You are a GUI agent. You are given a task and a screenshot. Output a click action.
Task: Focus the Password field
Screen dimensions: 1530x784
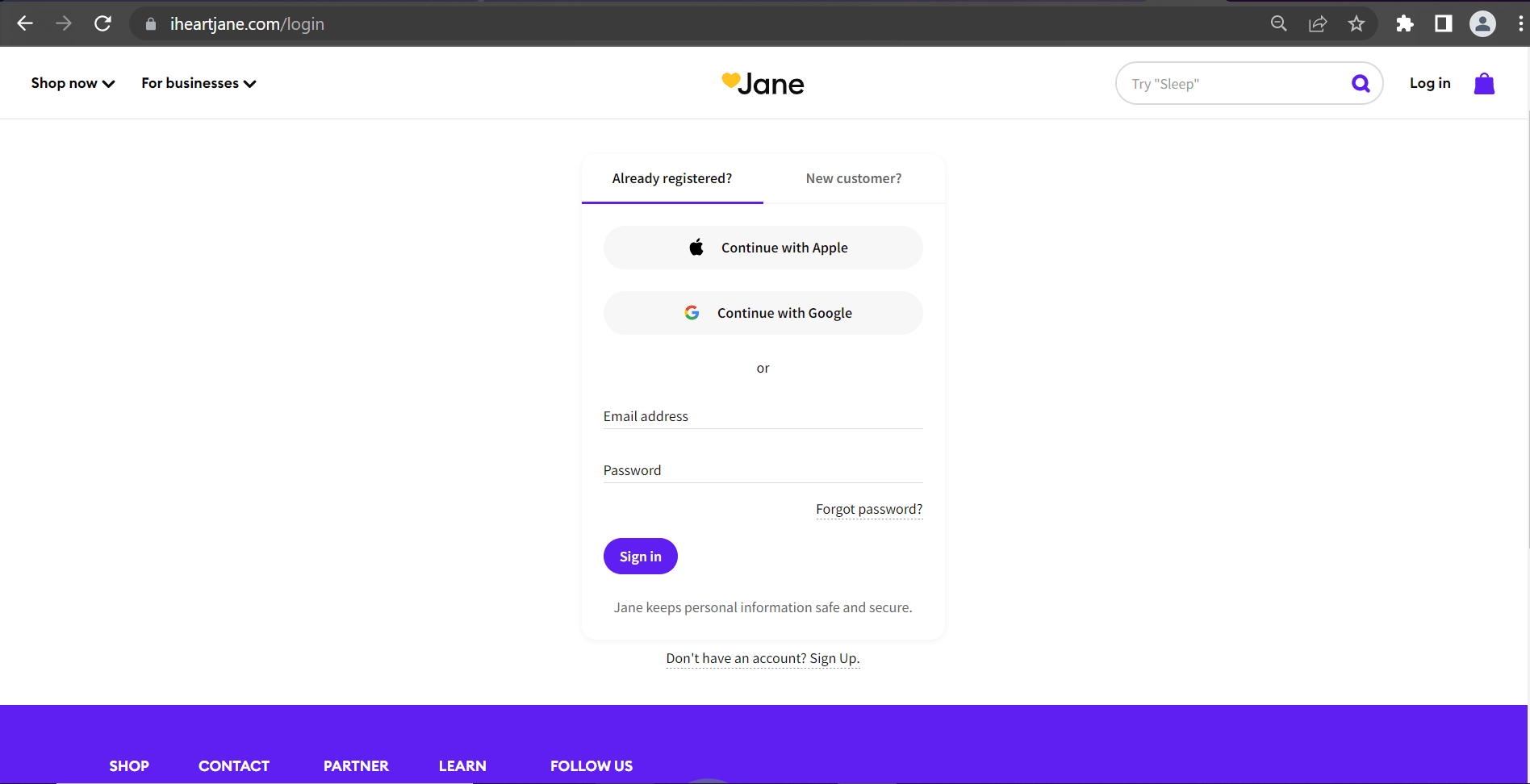coord(763,470)
